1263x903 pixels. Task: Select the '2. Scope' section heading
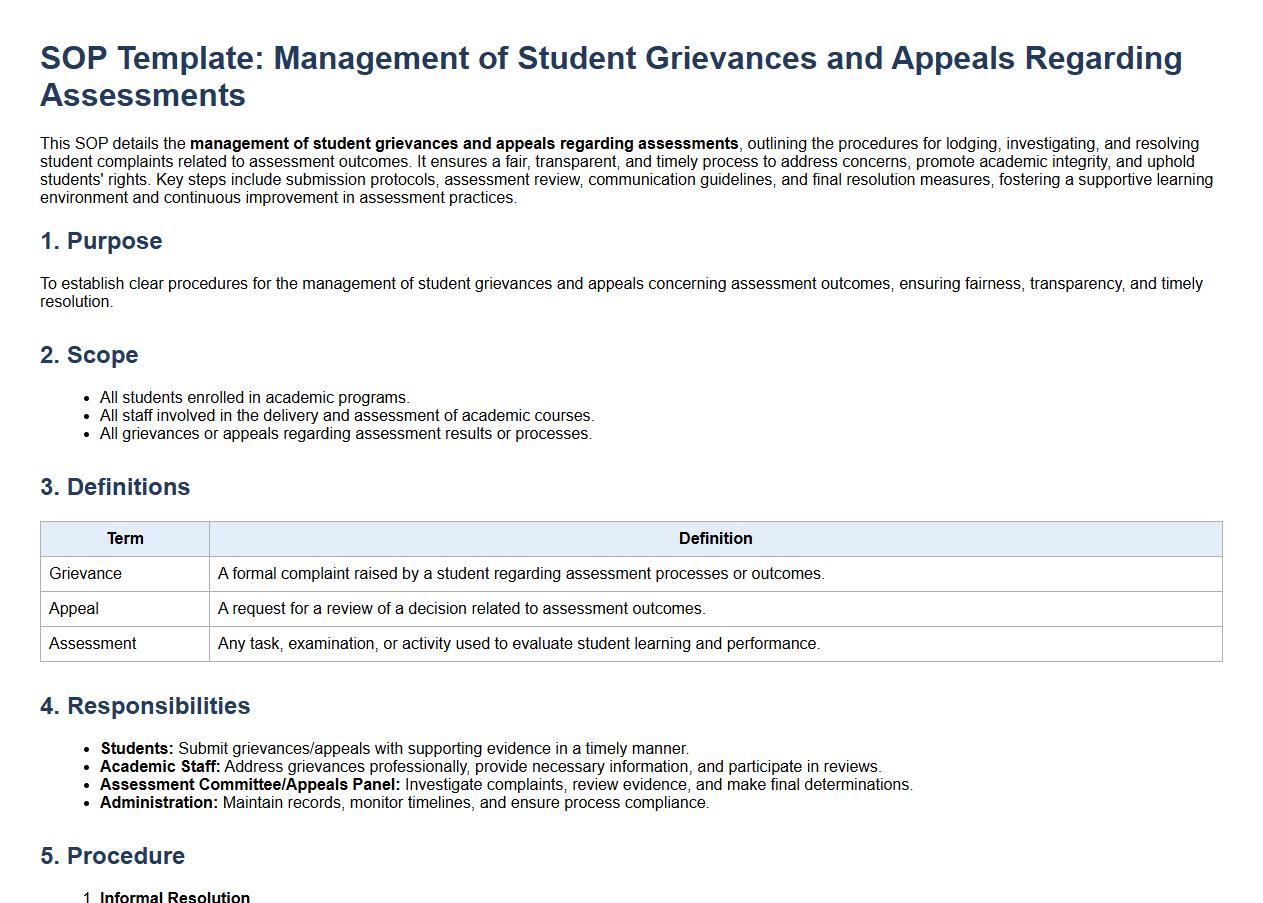click(x=89, y=355)
